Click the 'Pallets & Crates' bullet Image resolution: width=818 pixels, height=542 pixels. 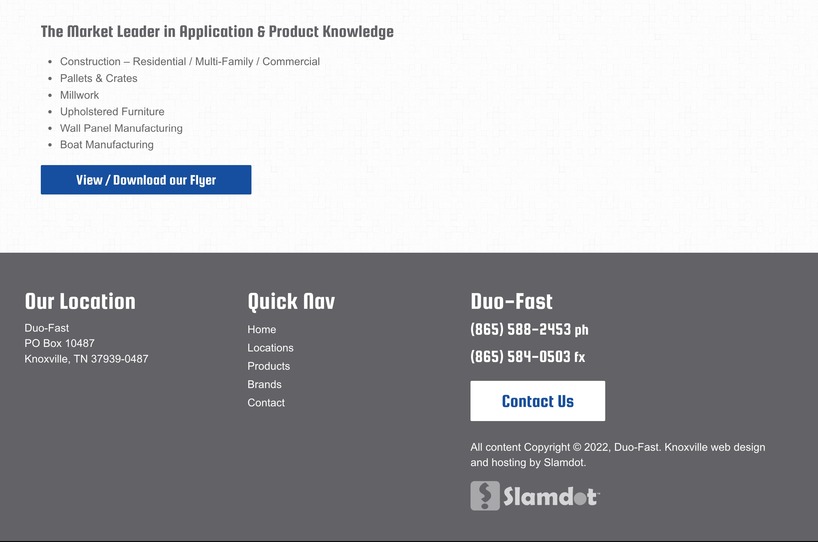[x=99, y=78]
